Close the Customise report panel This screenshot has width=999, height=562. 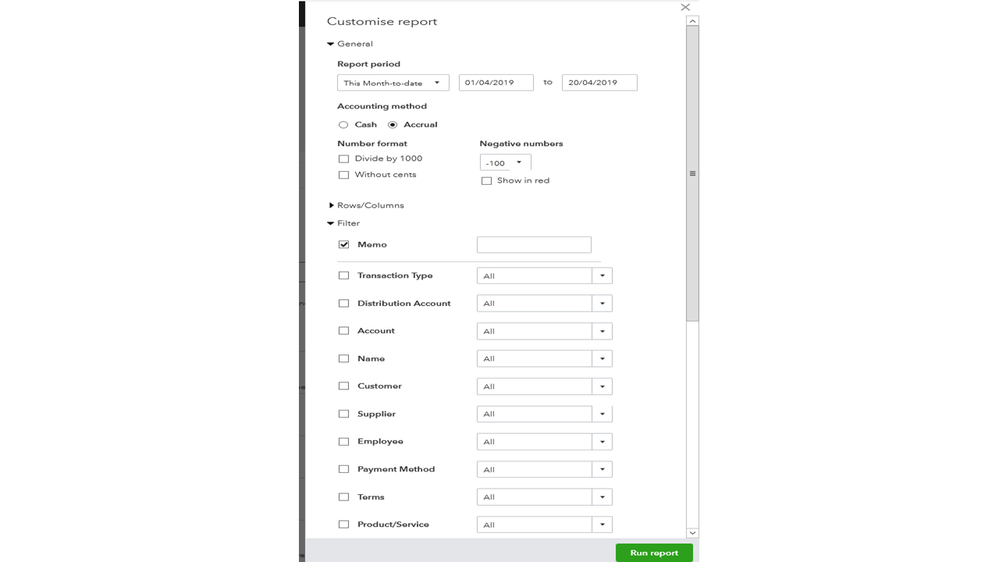(685, 7)
